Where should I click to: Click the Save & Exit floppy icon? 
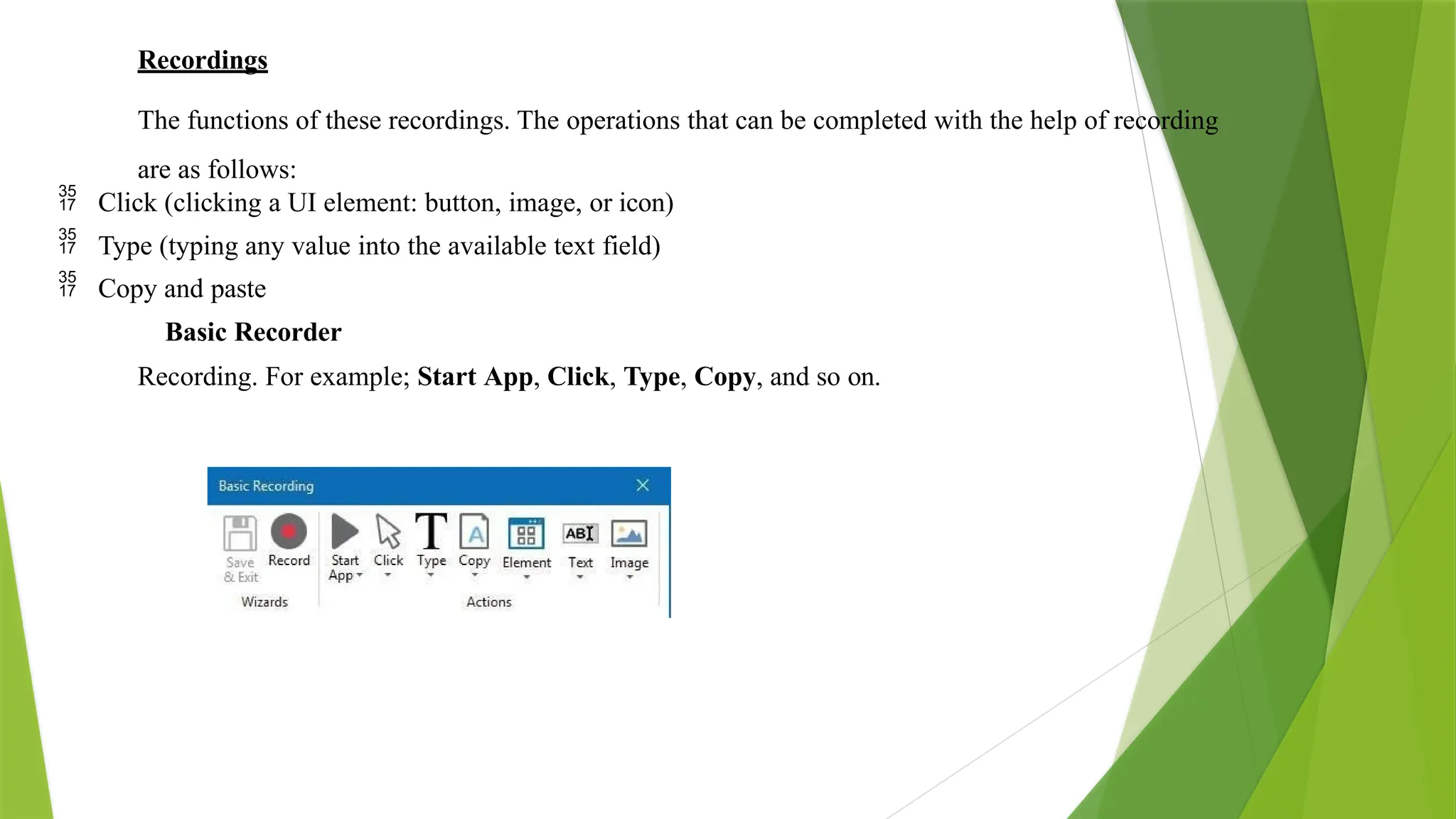[x=240, y=533]
